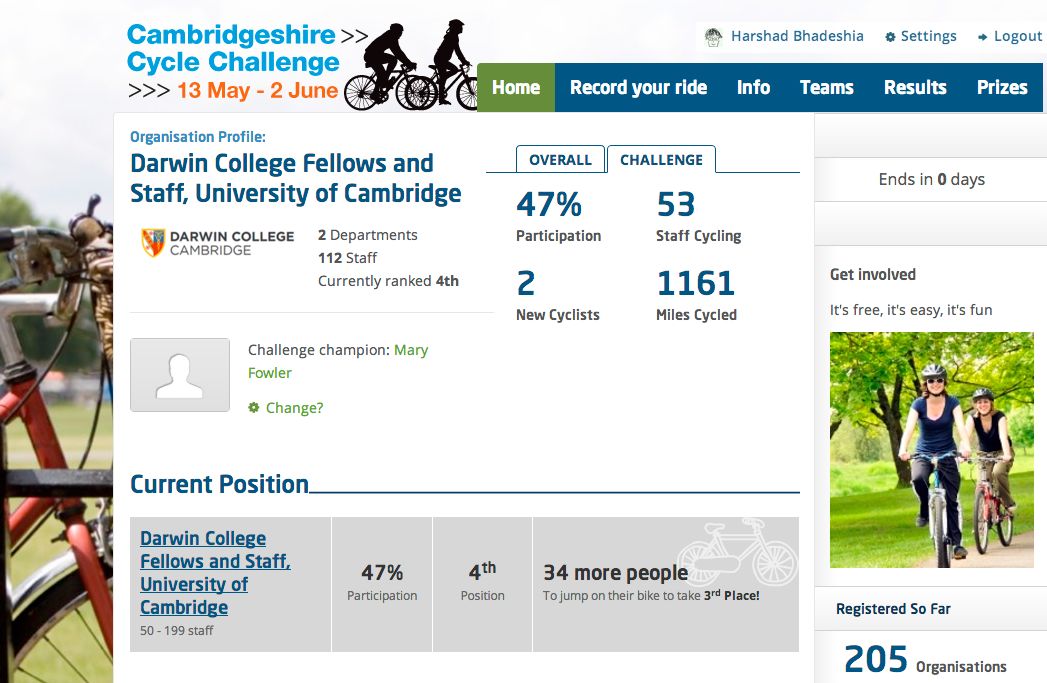Click the faded bicycle icon in position bar

pos(737,551)
